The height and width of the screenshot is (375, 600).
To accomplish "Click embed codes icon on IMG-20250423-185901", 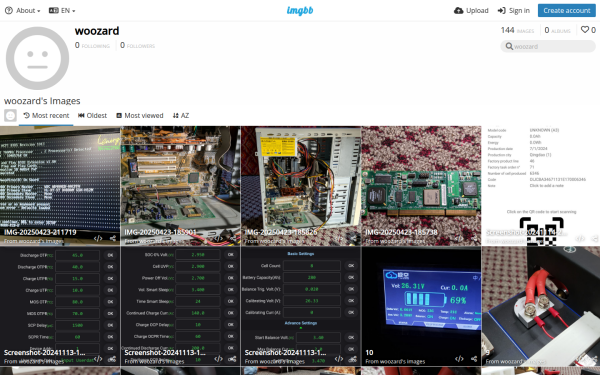I will (x=218, y=238).
